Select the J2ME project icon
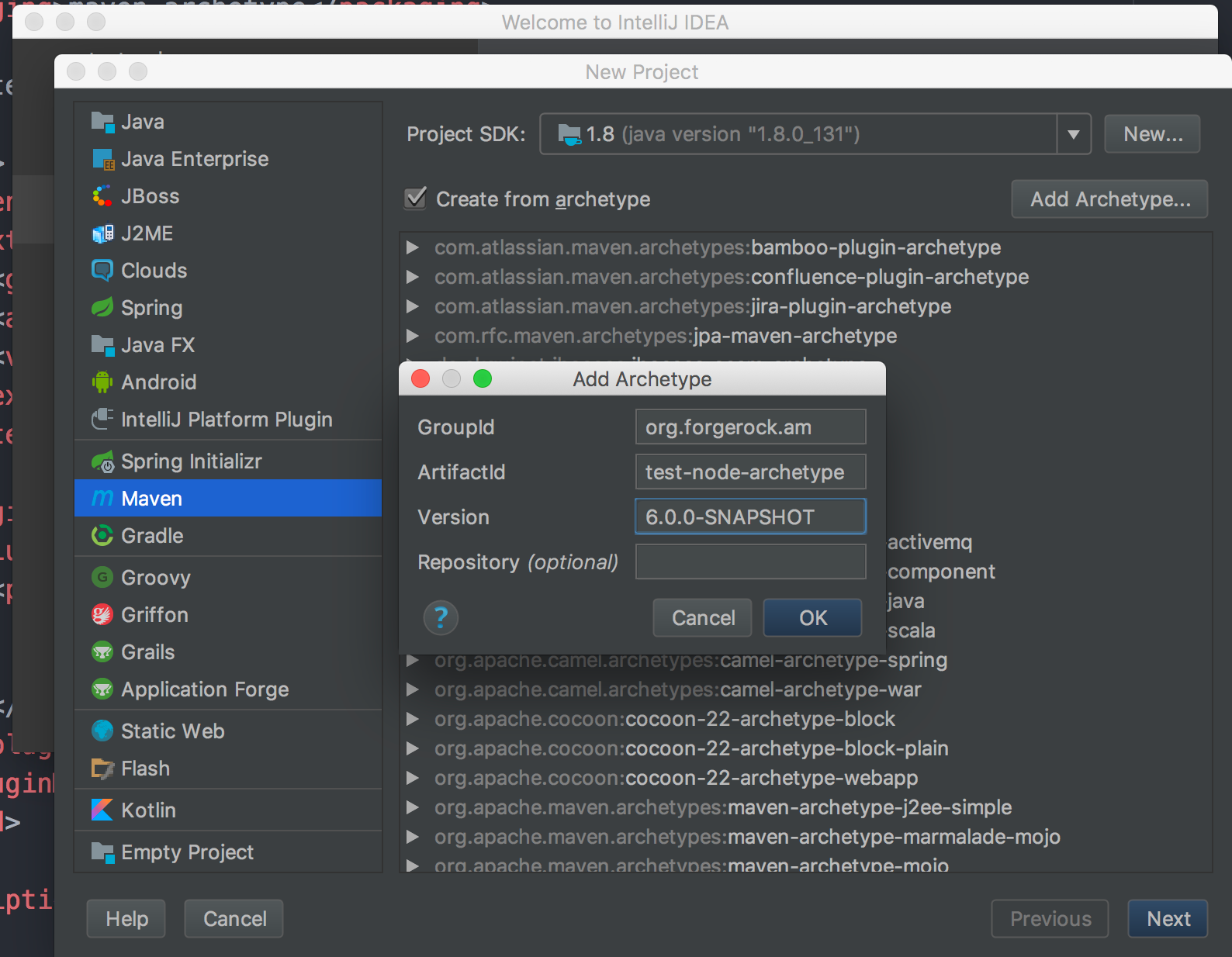 point(102,233)
